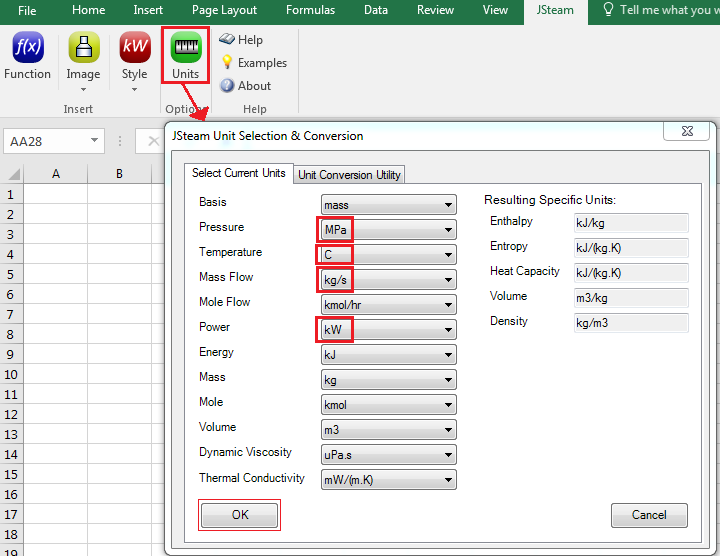Open the Temperature units dropdown
This screenshot has height=556, width=720.
[x=388, y=255]
